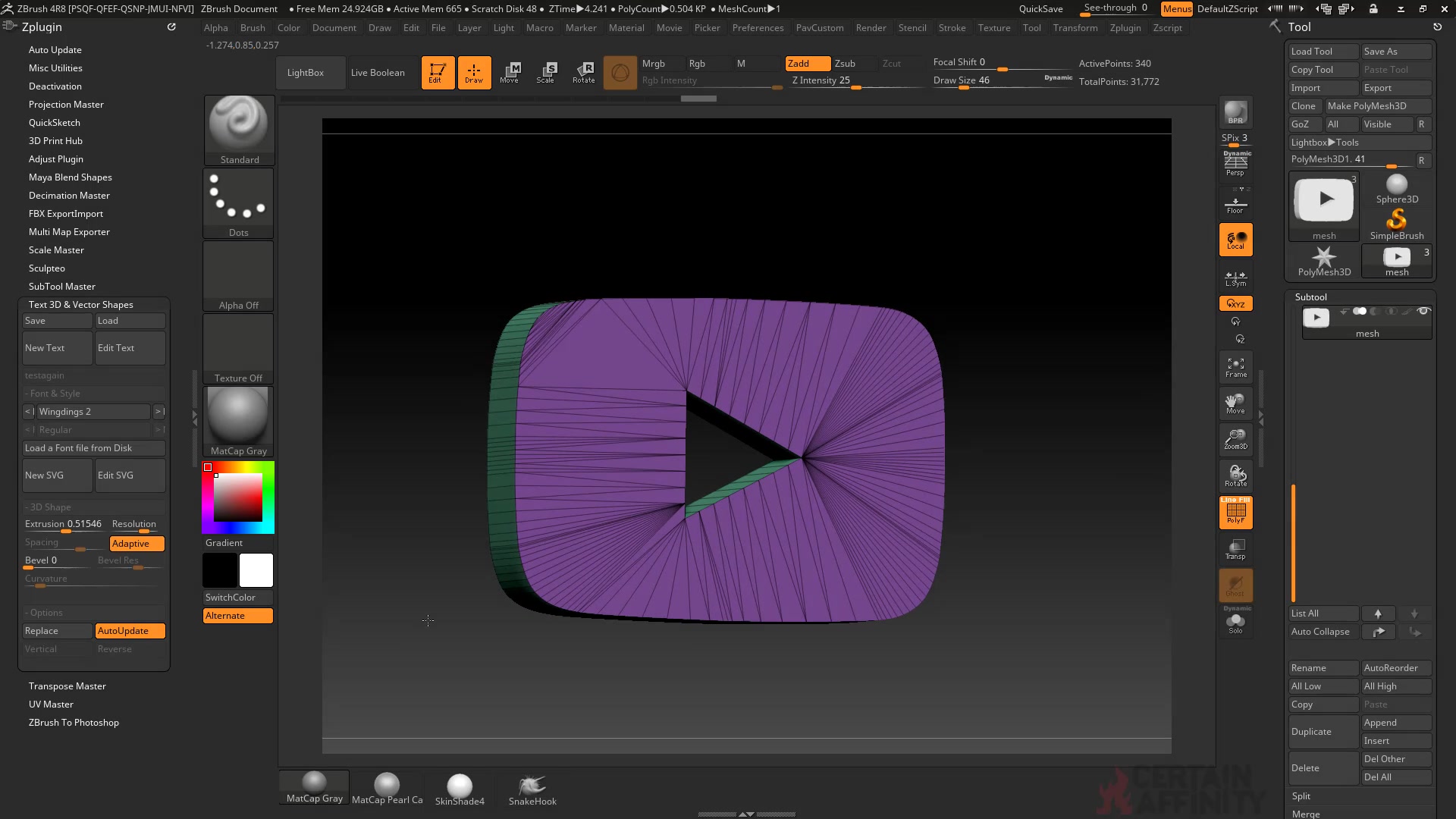Expand the 3D Shape section

pyautogui.click(x=94, y=507)
